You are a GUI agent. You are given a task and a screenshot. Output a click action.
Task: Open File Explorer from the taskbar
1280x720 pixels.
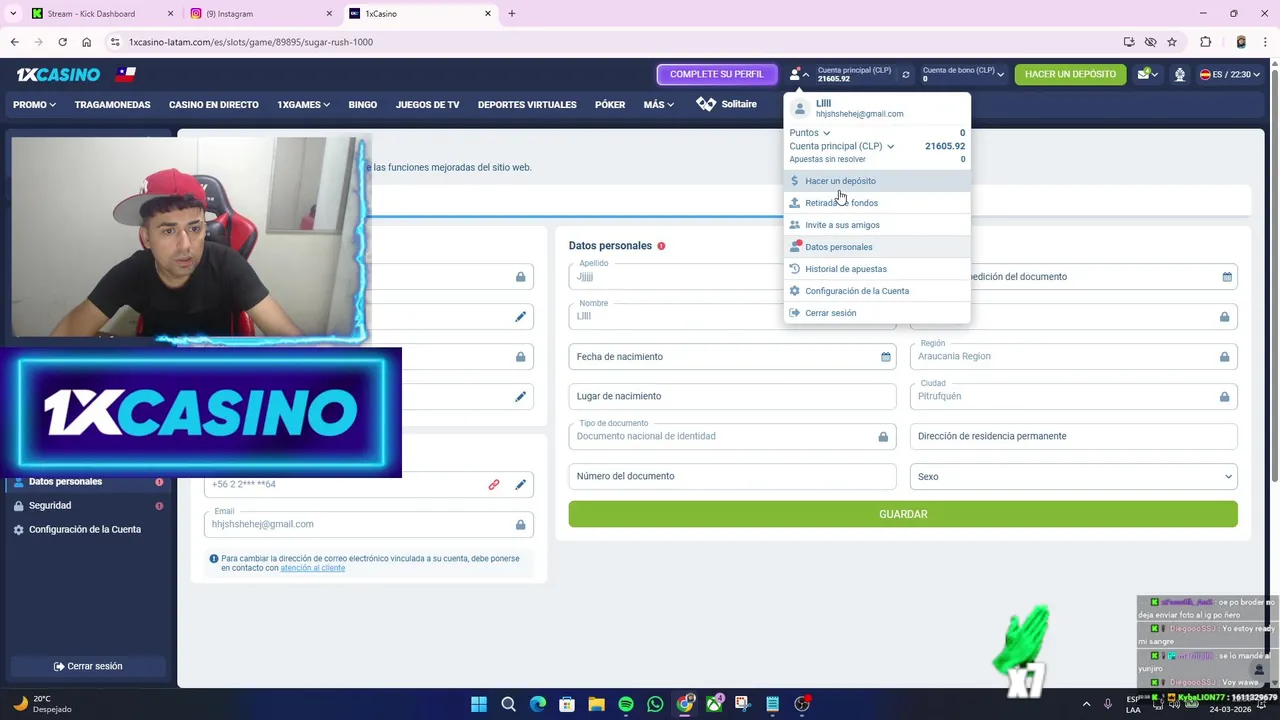pos(596,704)
